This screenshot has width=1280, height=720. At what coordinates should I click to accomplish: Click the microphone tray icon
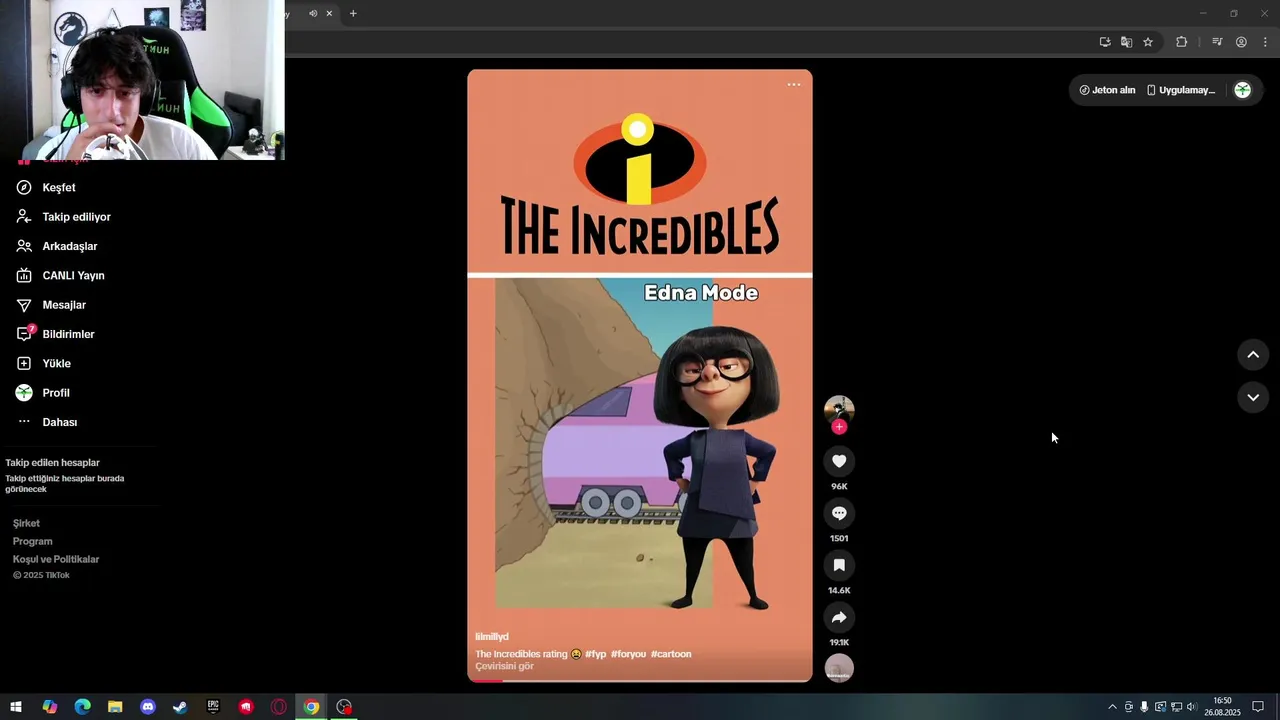(x=1144, y=707)
